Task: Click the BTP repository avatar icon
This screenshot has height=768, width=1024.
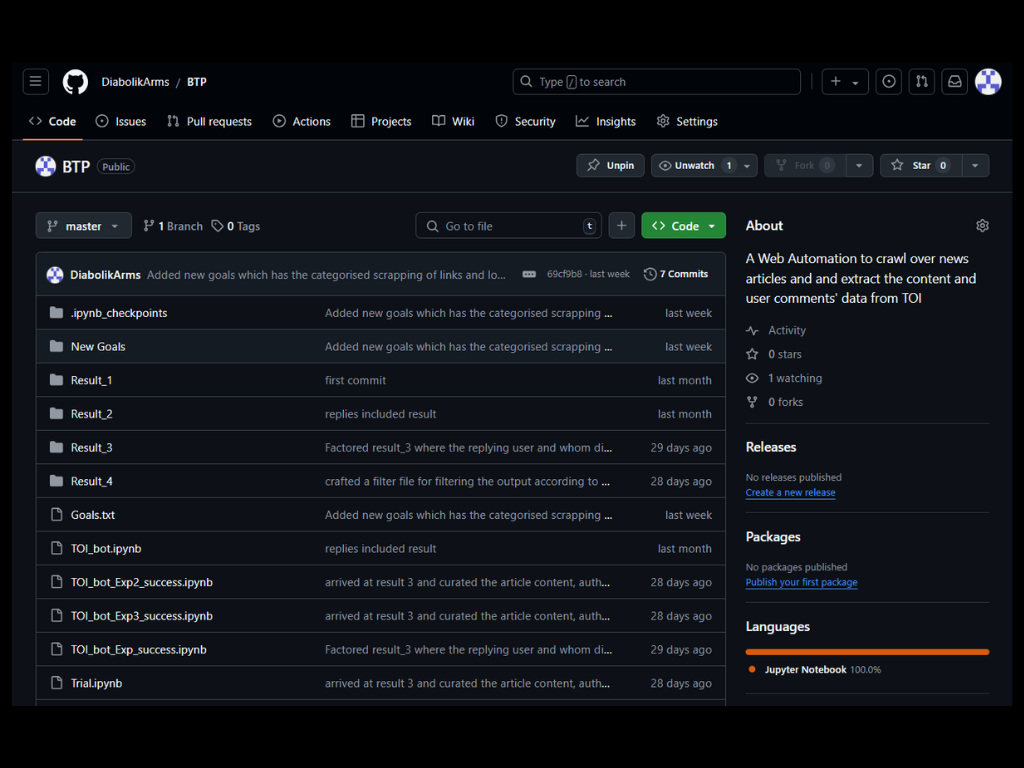Action: 46,167
